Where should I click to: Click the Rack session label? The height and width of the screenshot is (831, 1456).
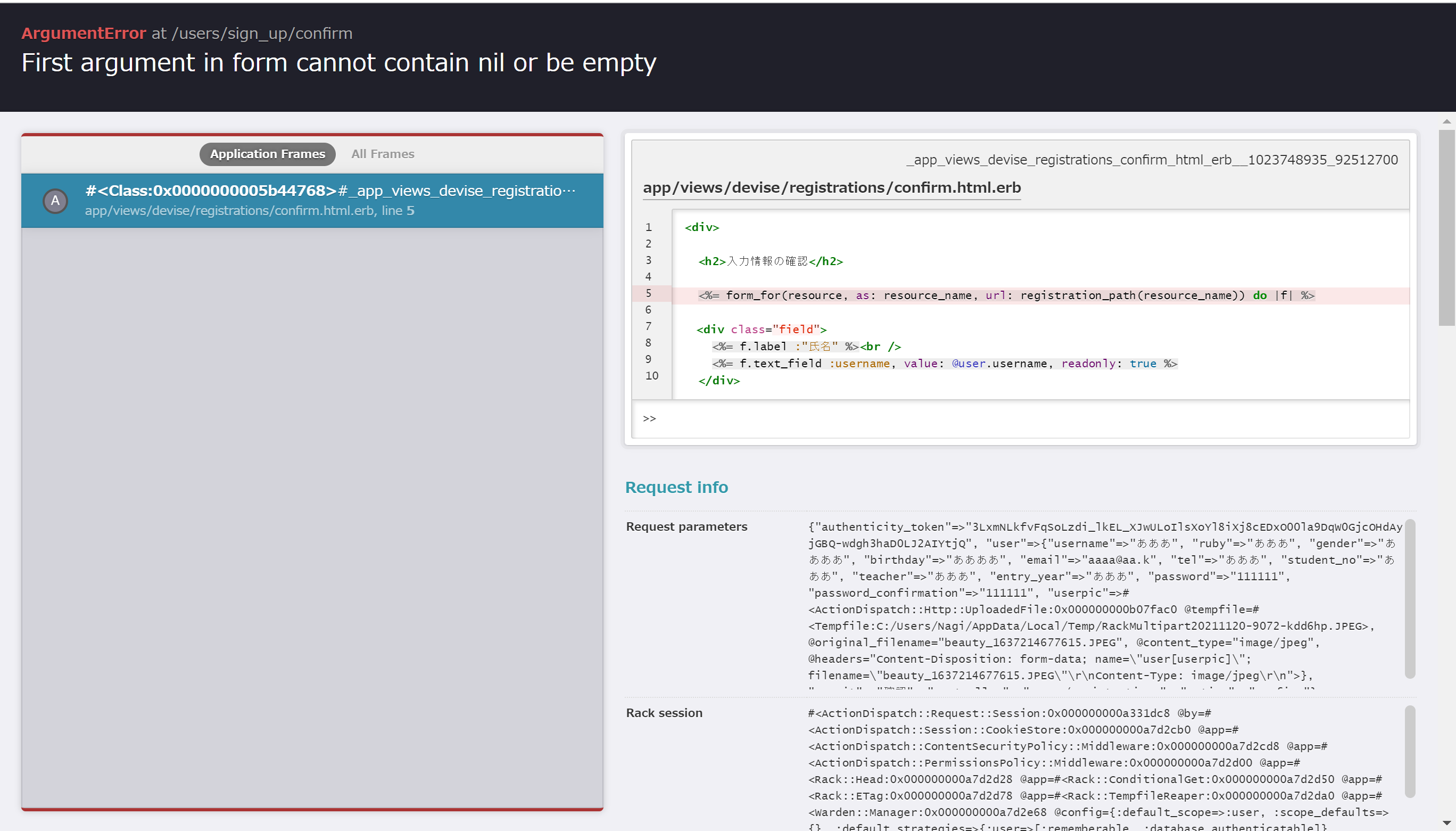tap(664, 713)
